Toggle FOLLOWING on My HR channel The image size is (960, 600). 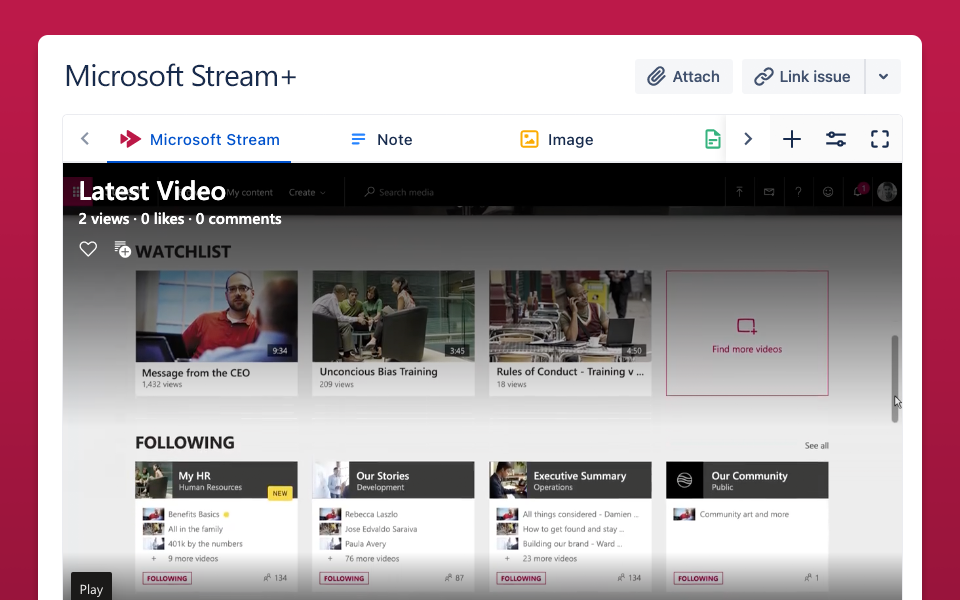point(166,578)
